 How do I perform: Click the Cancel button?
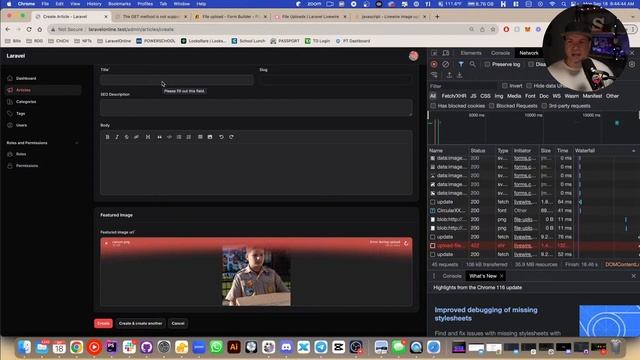pos(178,323)
